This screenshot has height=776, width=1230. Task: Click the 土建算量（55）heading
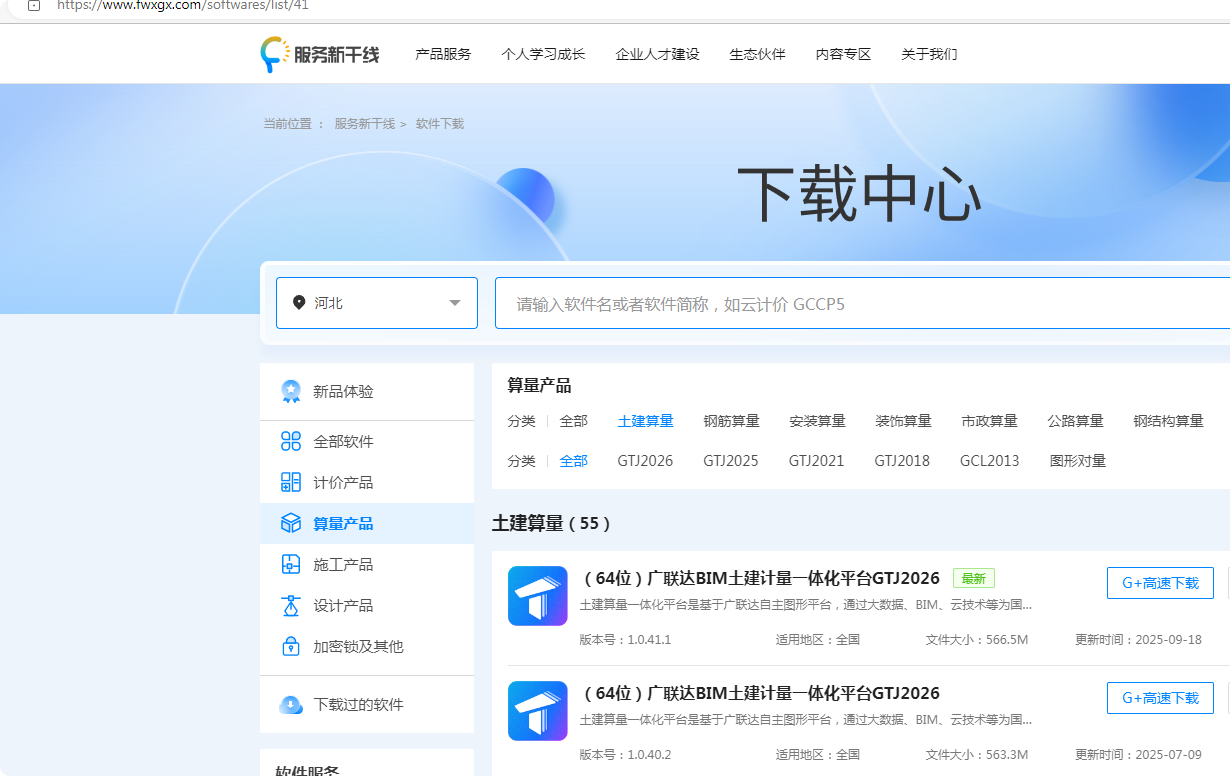551,523
